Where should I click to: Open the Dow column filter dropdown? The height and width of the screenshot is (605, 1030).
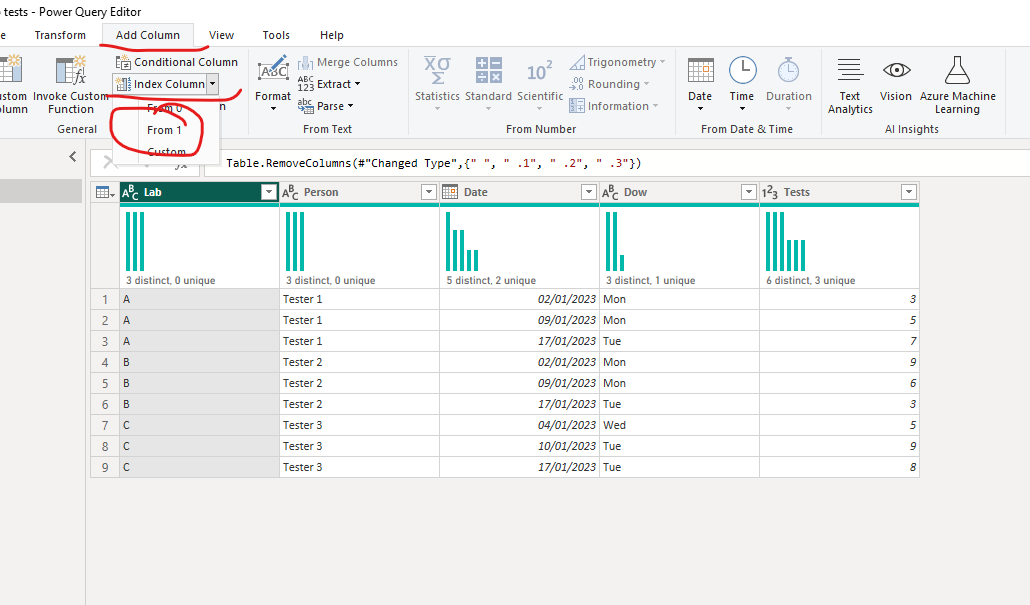click(748, 192)
